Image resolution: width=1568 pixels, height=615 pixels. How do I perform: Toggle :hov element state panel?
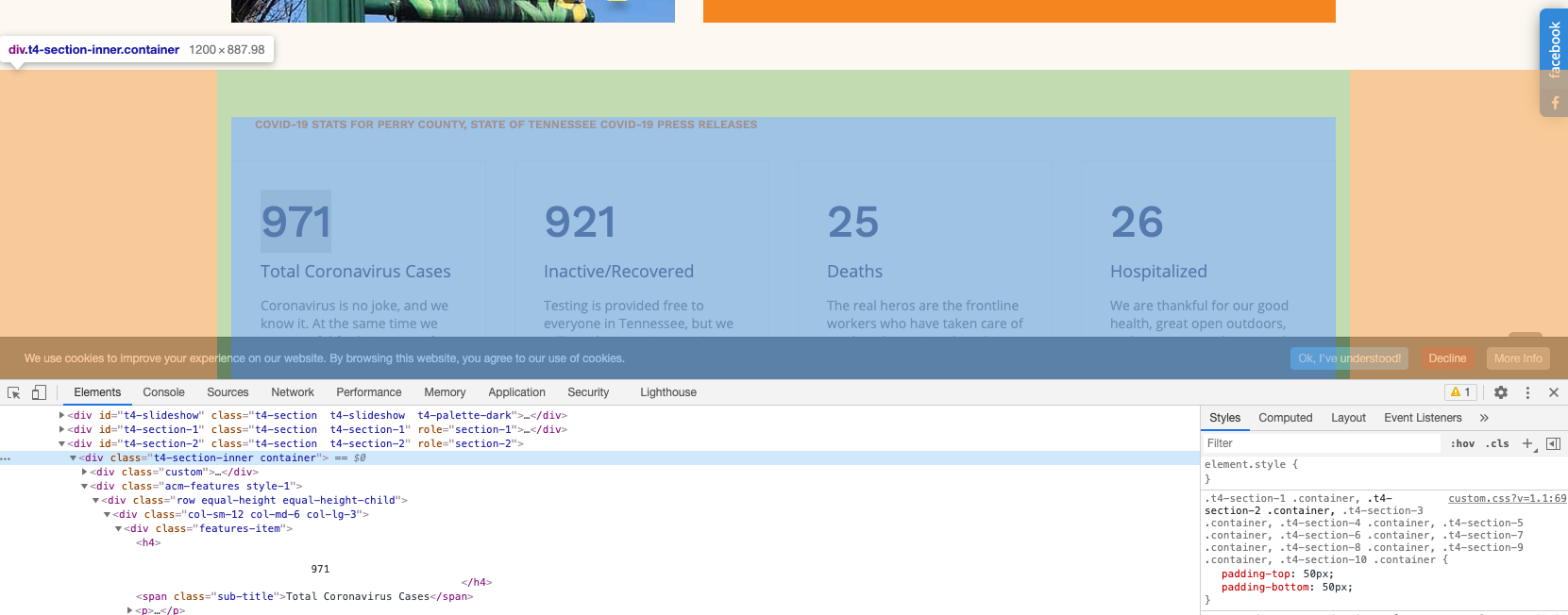tap(1462, 443)
